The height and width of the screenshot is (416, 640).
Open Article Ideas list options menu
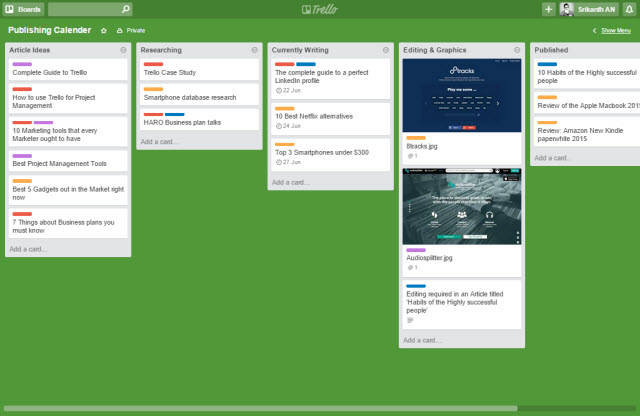tap(123, 50)
